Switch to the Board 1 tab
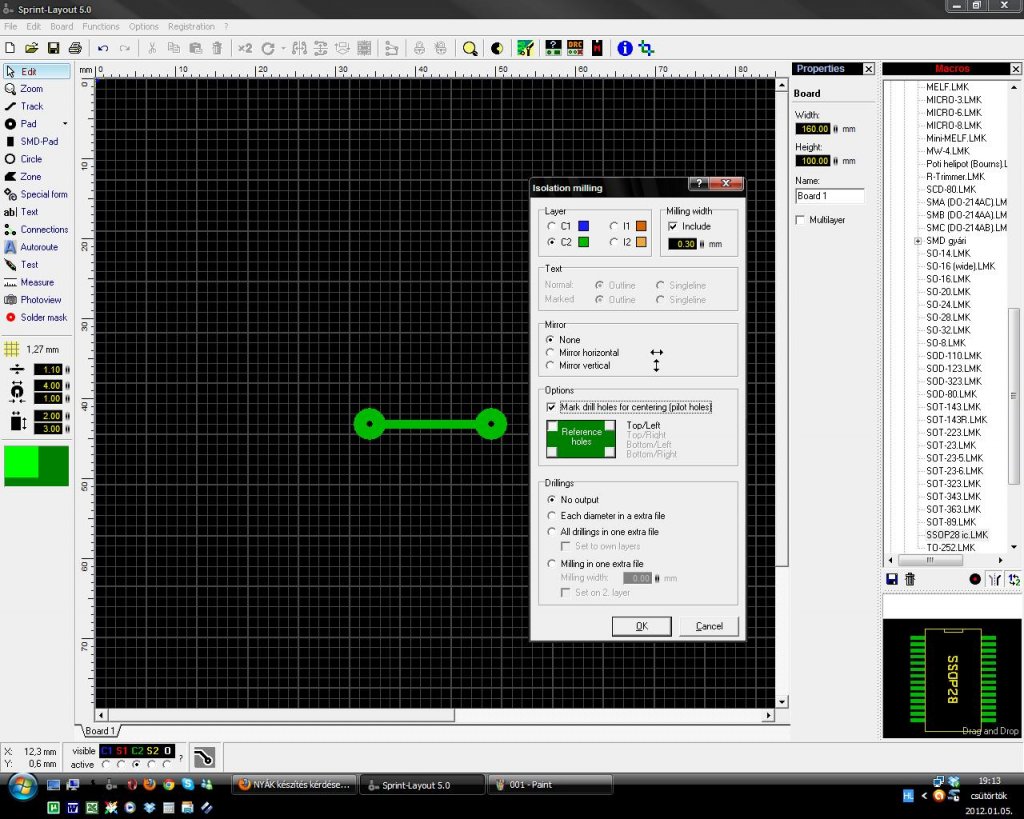The image size is (1024, 819). point(100,731)
